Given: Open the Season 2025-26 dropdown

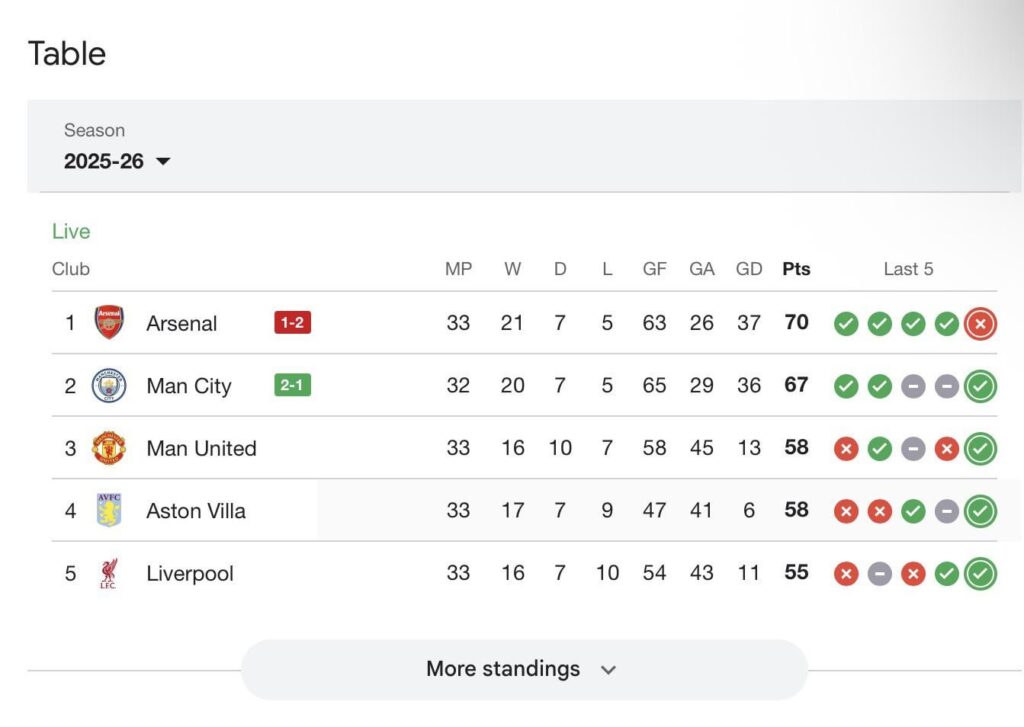Looking at the screenshot, I should point(118,161).
